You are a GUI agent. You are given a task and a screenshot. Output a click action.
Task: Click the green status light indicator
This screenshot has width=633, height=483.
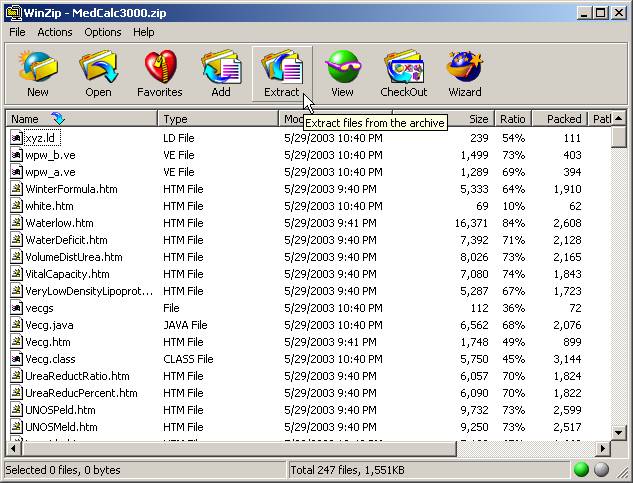tap(582, 469)
